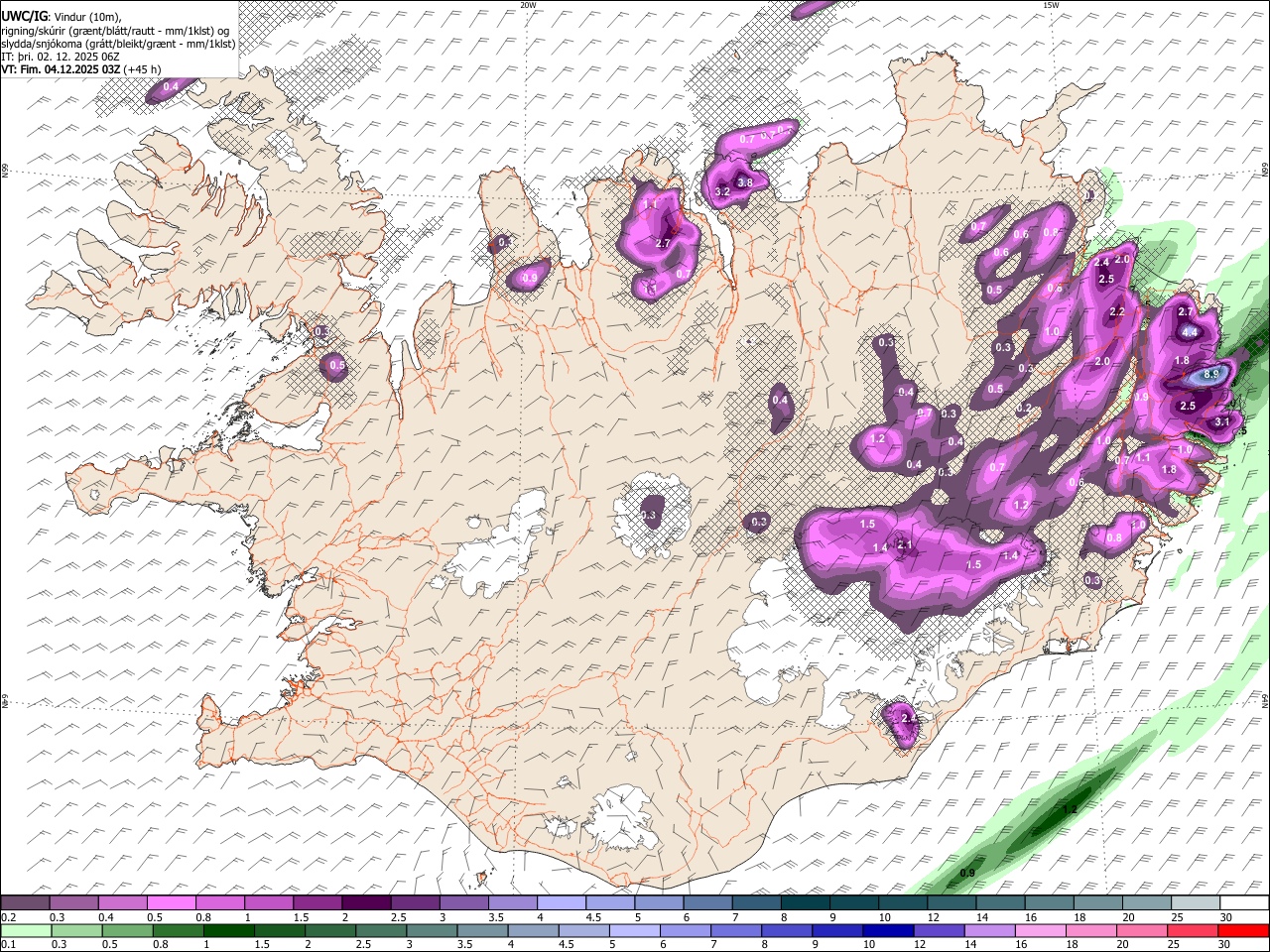Choose the top-row legend swatch starting at 3
The image size is (1270, 952).
click(464, 903)
